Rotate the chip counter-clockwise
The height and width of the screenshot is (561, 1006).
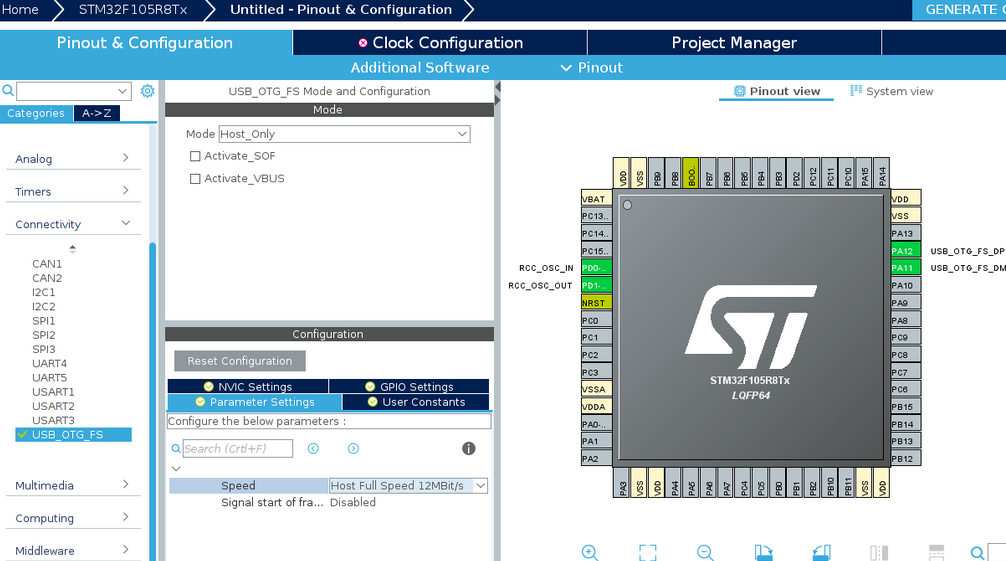coord(821,552)
